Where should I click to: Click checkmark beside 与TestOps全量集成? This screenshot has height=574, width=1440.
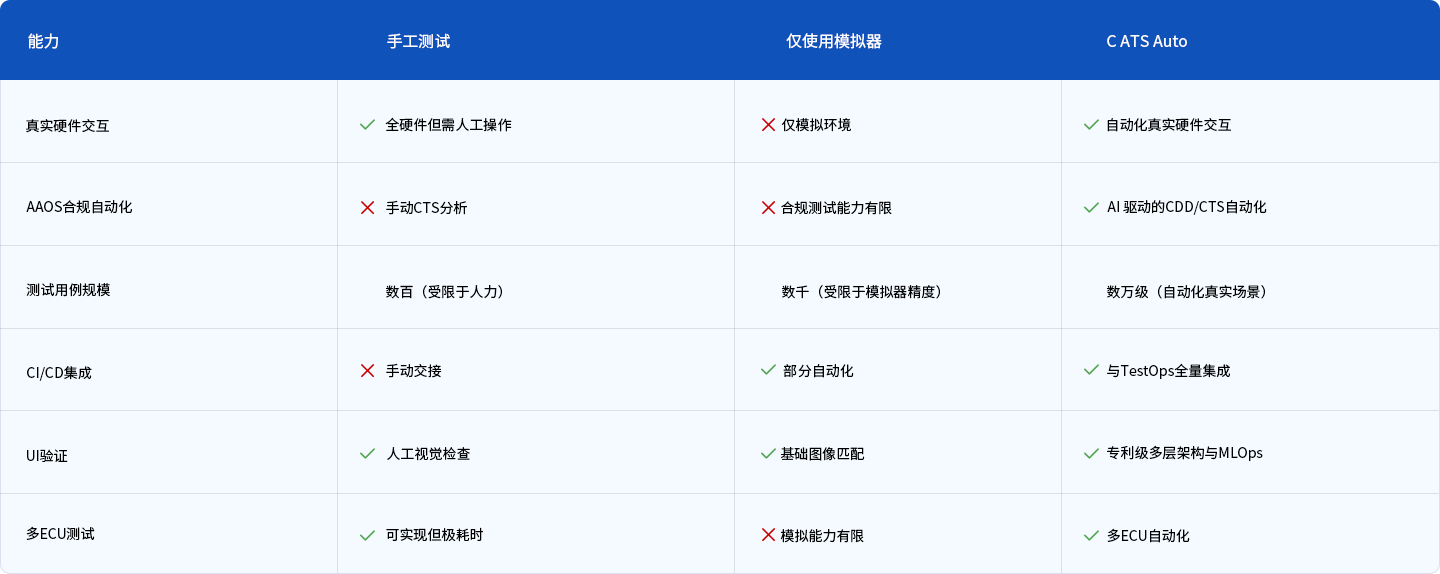(x=1091, y=370)
